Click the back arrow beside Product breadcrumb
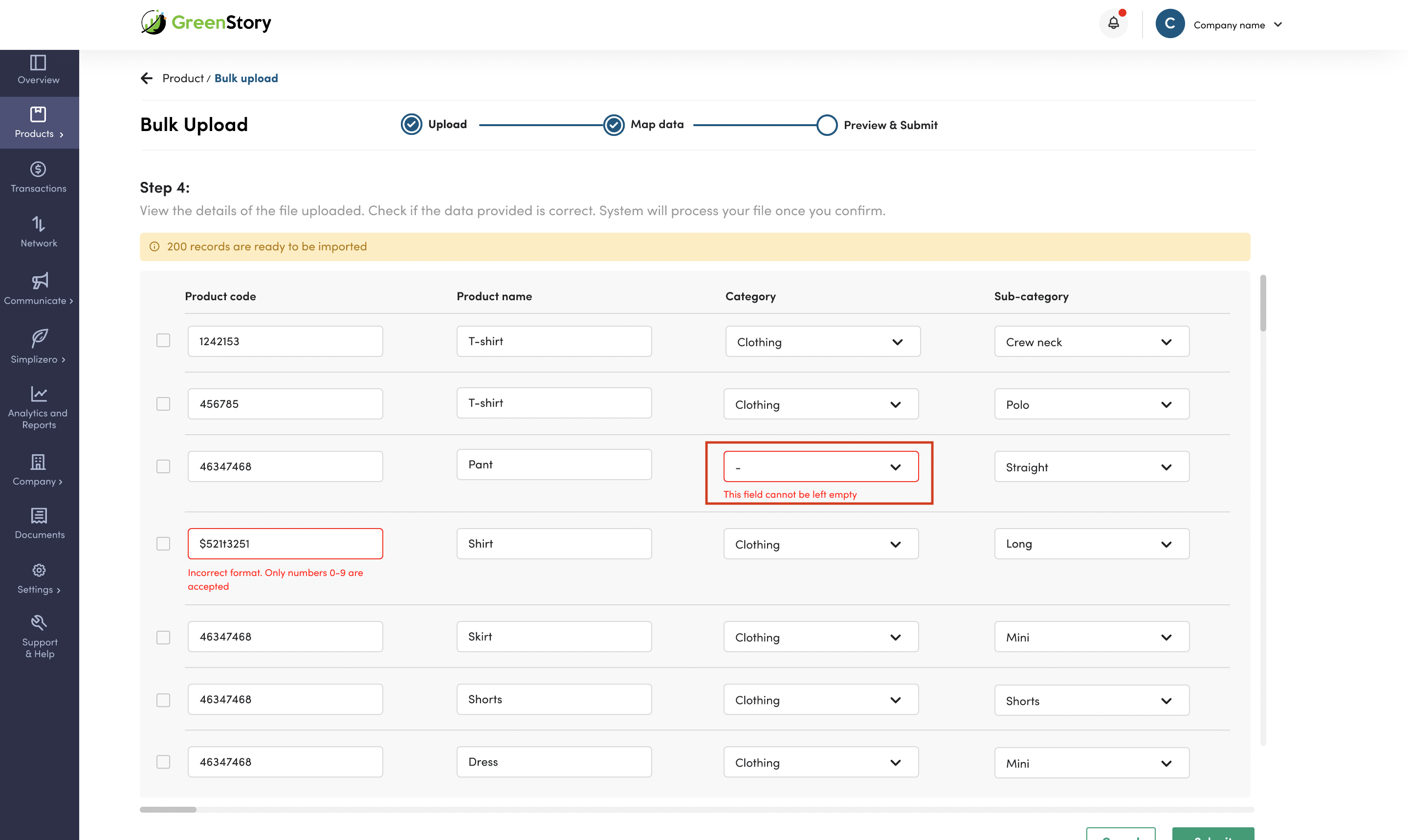The width and height of the screenshot is (1408, 840). tap(147, 78)
